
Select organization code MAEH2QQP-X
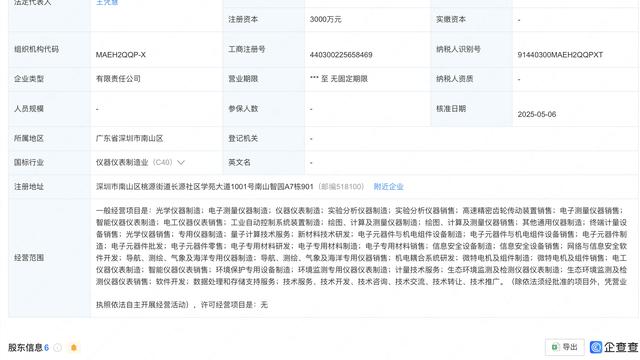tap(120, 55)
